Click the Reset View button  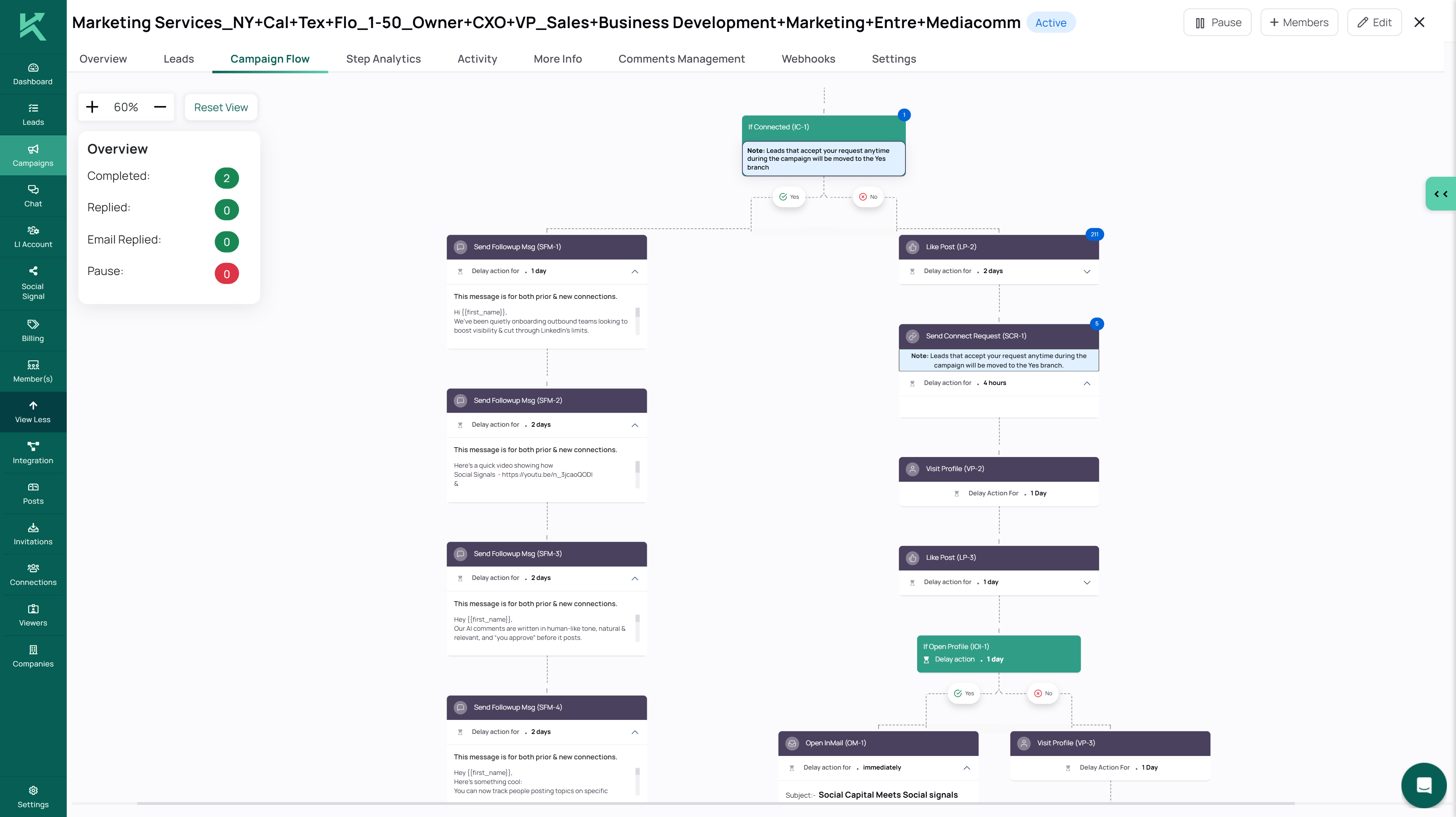(220, 107)
